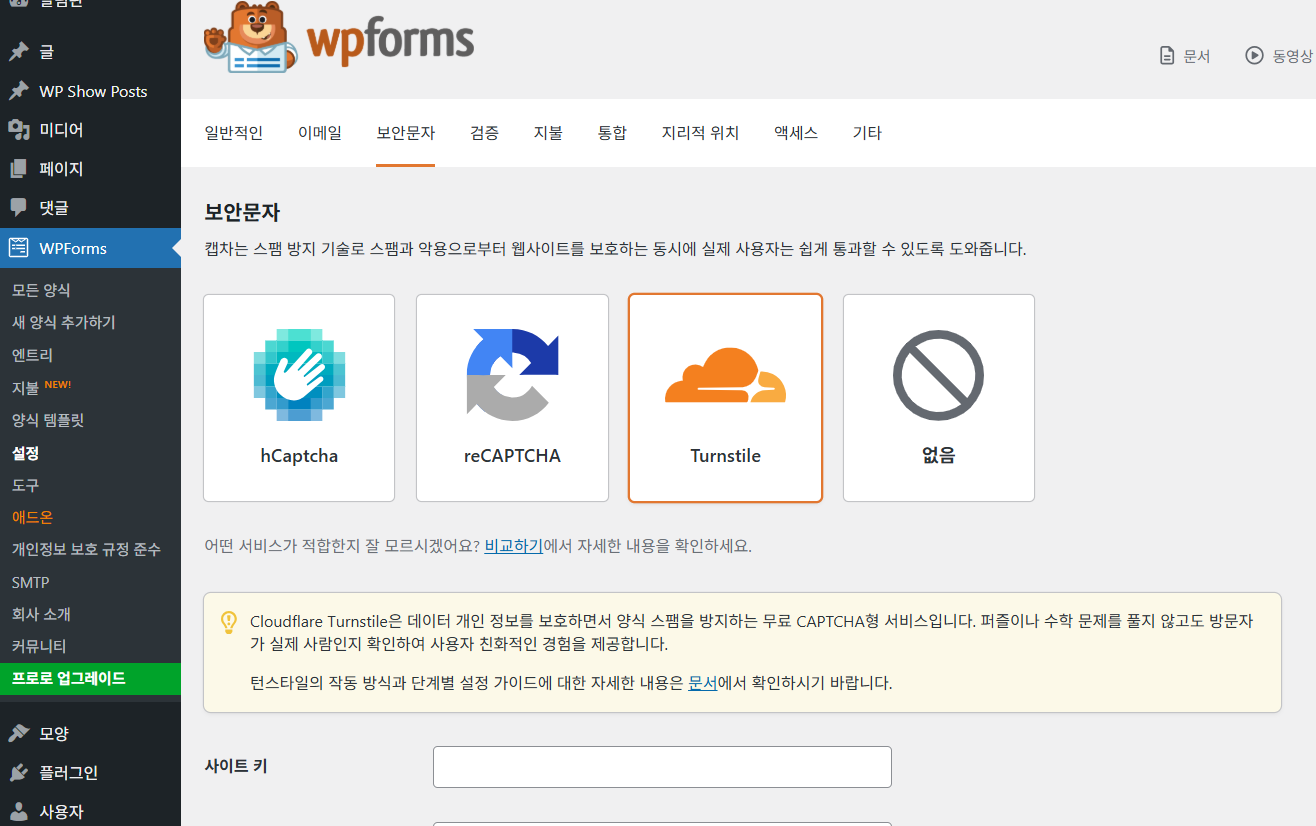Select the hCaptcha option card
Image resolution: width=1316 pixels, height=826 pixels.
tap(299, 398)
